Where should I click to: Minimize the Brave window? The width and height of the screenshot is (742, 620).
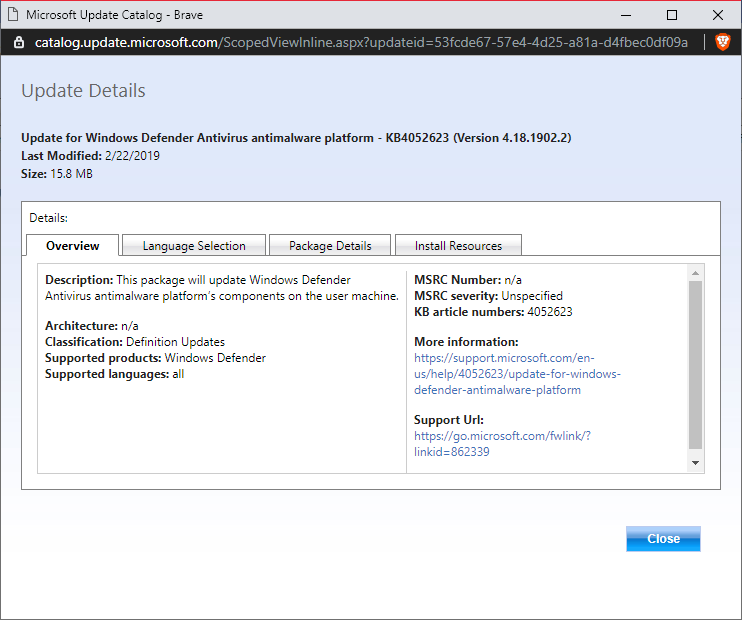pos(626,15)
